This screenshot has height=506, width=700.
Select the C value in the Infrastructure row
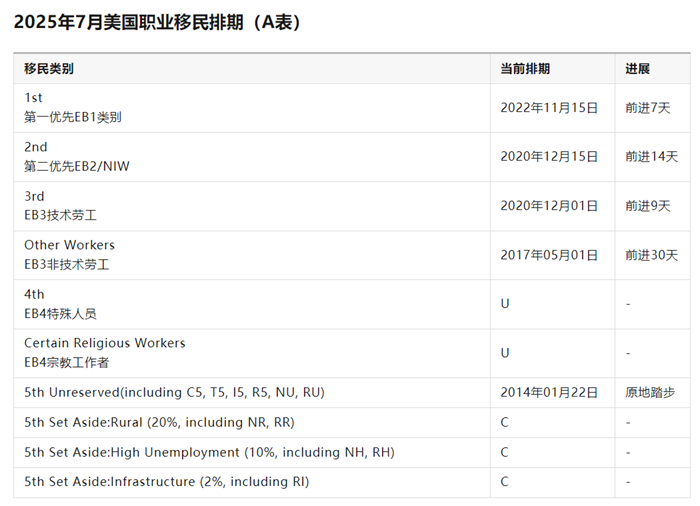point(504,482)
